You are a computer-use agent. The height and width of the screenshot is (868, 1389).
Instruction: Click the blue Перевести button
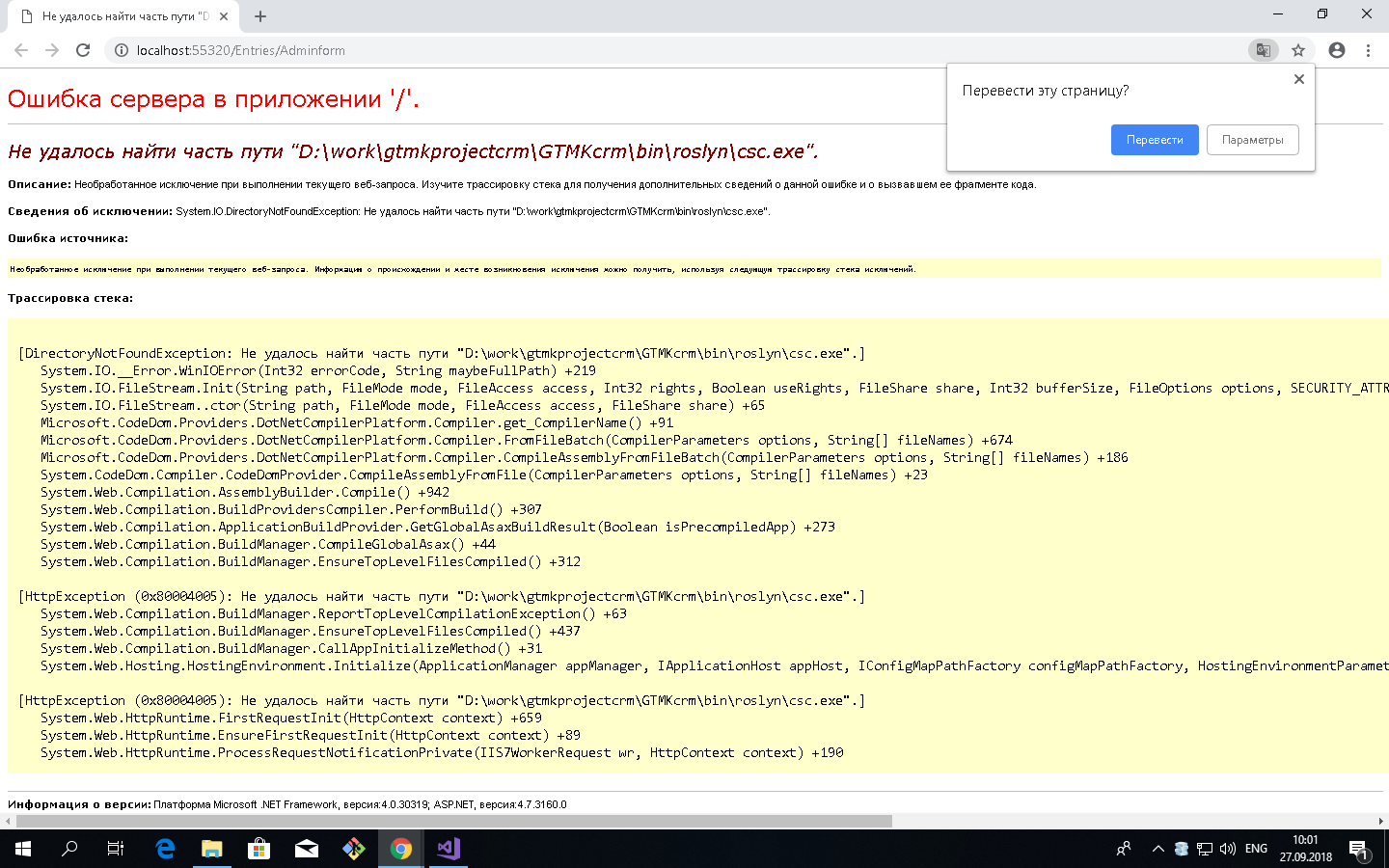pos(1155,140)
